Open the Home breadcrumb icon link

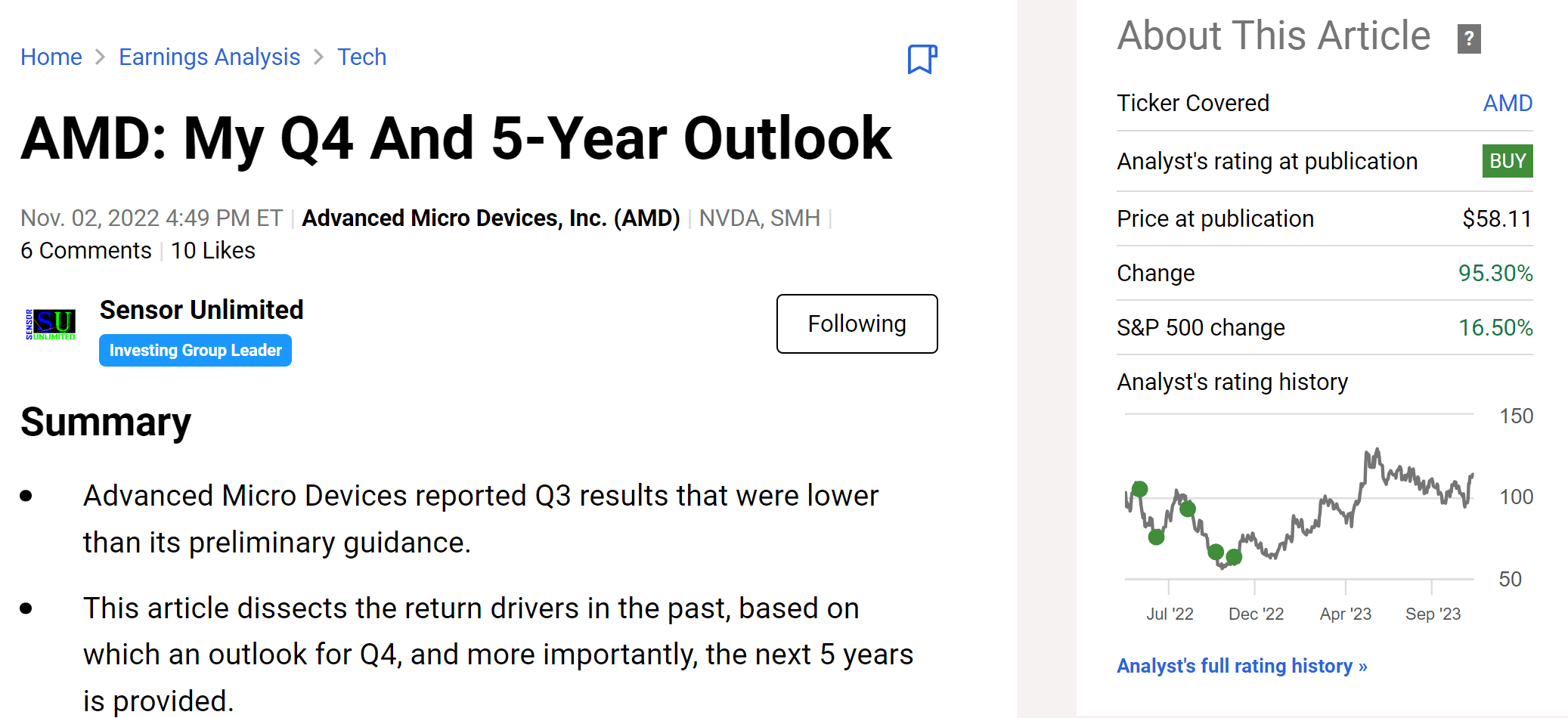point(51,57)
